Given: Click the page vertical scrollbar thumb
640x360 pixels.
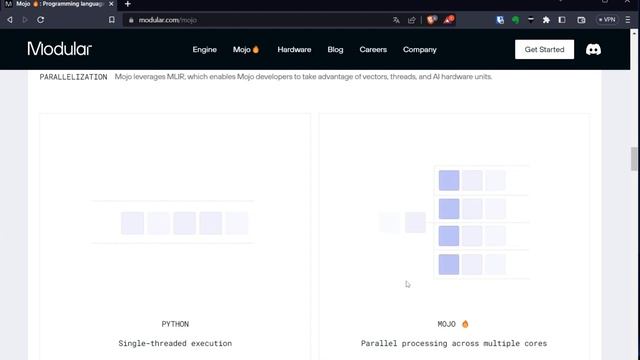Looking at the screenshot, I should point(634,159).
